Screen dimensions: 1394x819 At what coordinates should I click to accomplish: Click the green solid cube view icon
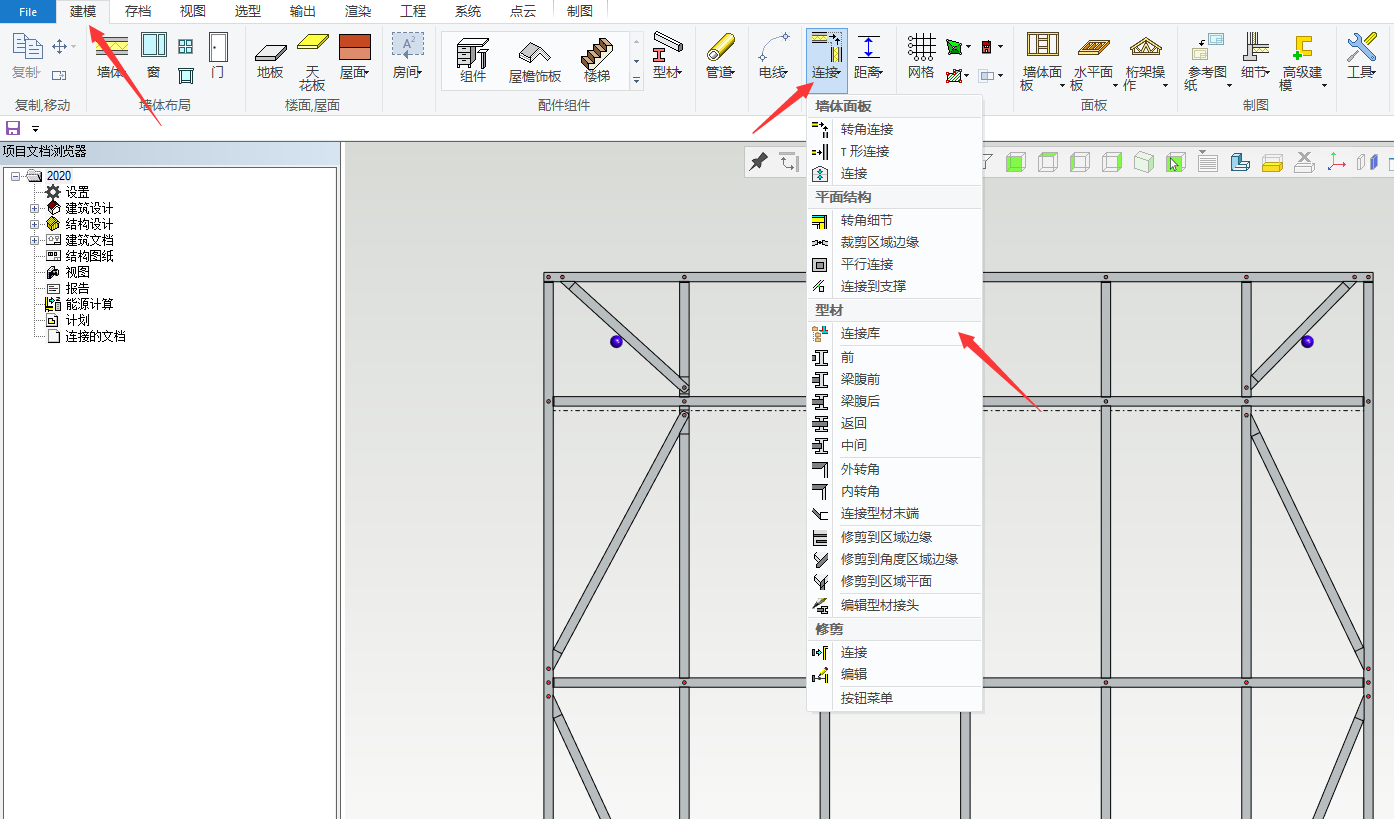pyautogui.click(x=1016, y=162)
